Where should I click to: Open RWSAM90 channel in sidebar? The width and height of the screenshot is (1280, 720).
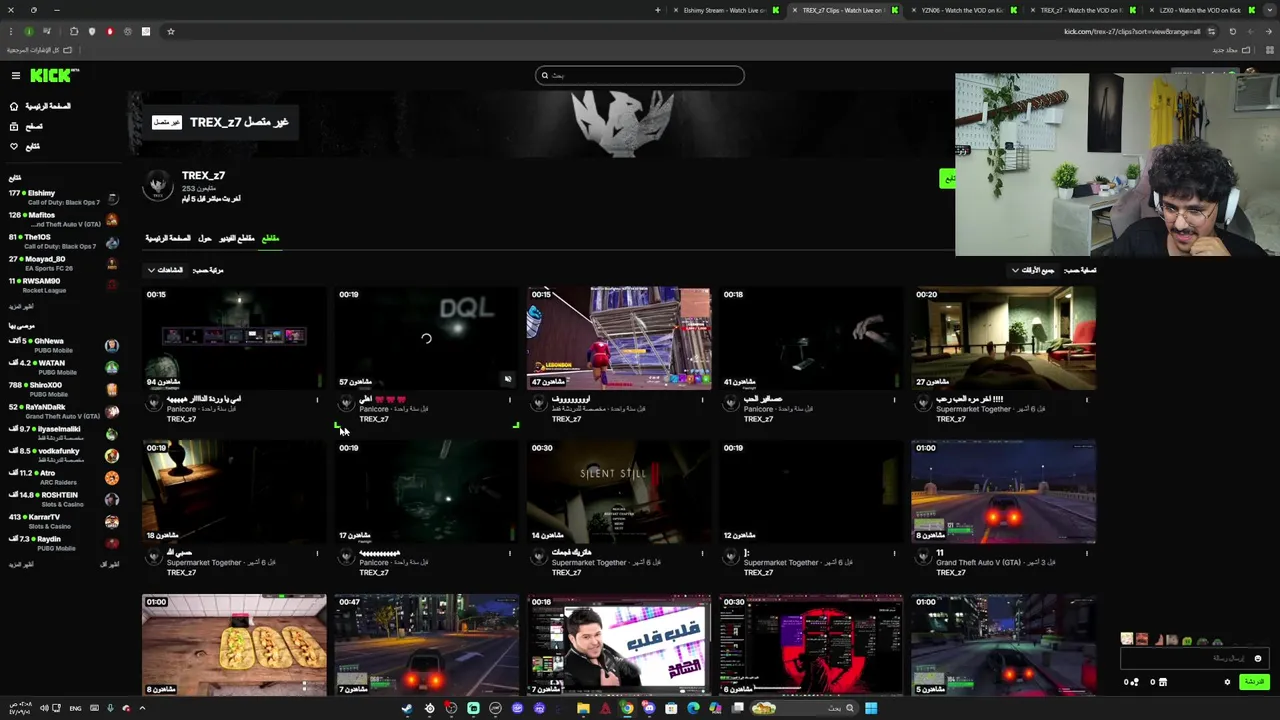click(63, 285)
